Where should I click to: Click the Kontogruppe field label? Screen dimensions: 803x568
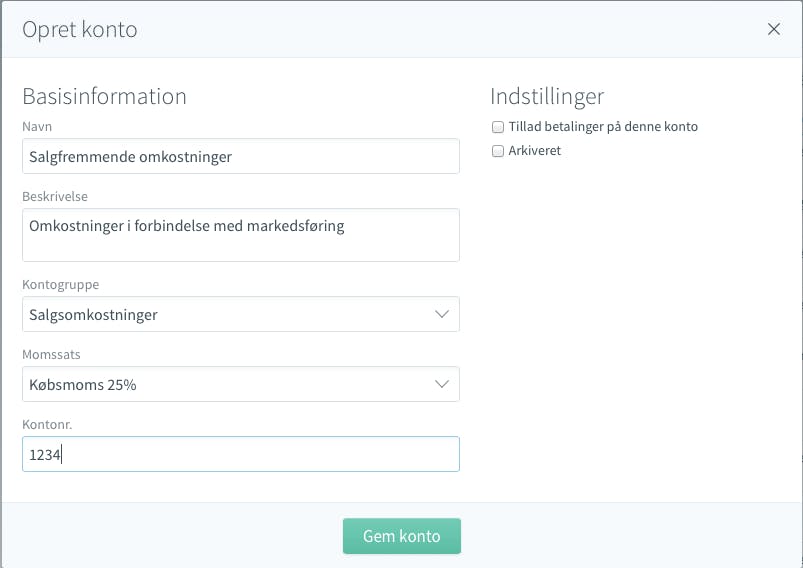(60, 285)
